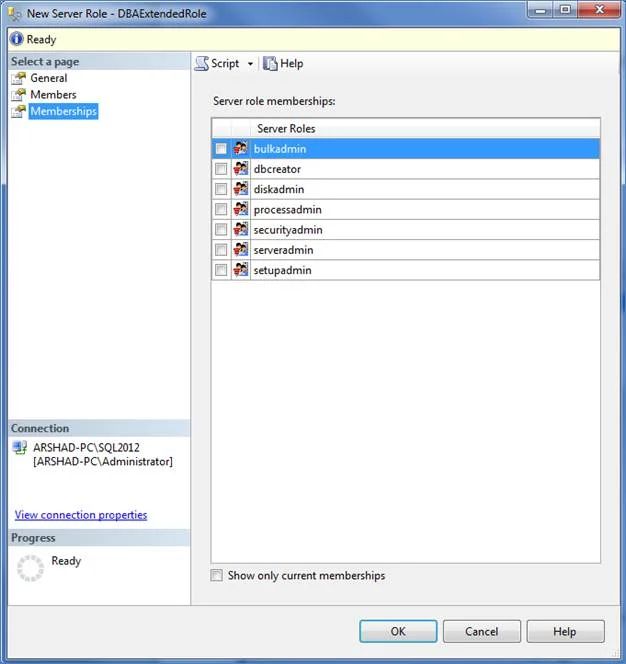Click the Help toolbar label

click(x=292, y=64)
